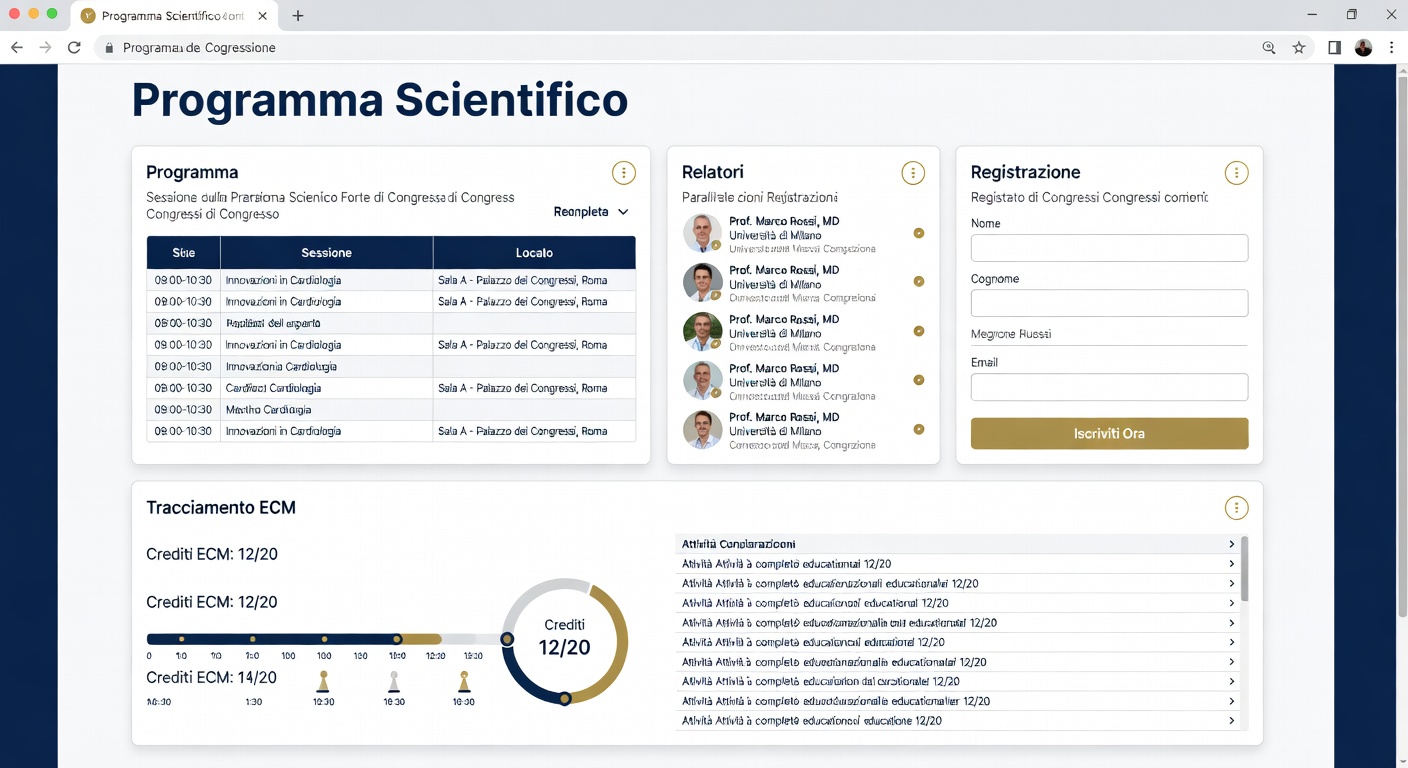Click the Sessione column header
1408x768 pixels.
326,253
